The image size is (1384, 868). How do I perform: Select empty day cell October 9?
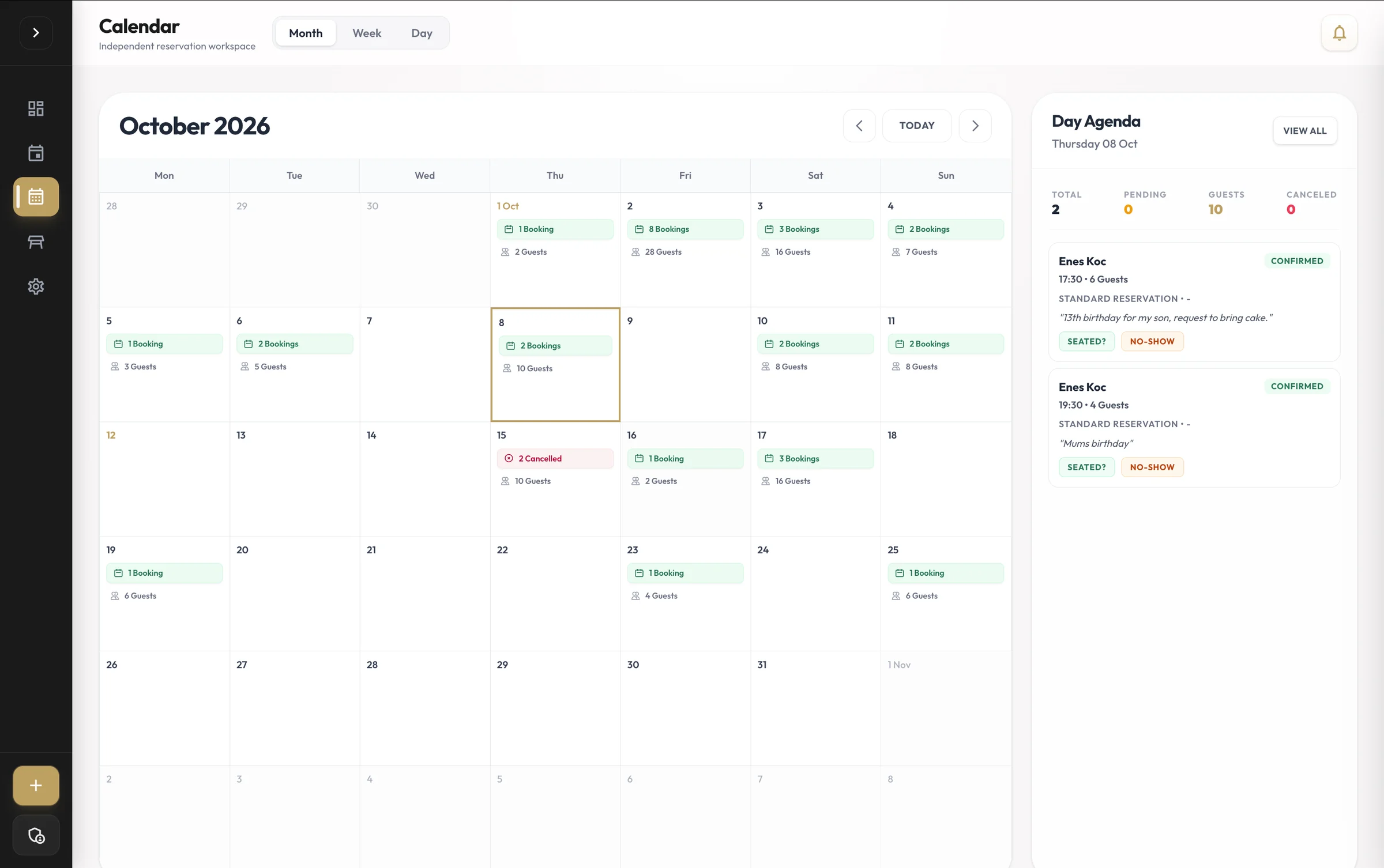(x=685, y=364)
